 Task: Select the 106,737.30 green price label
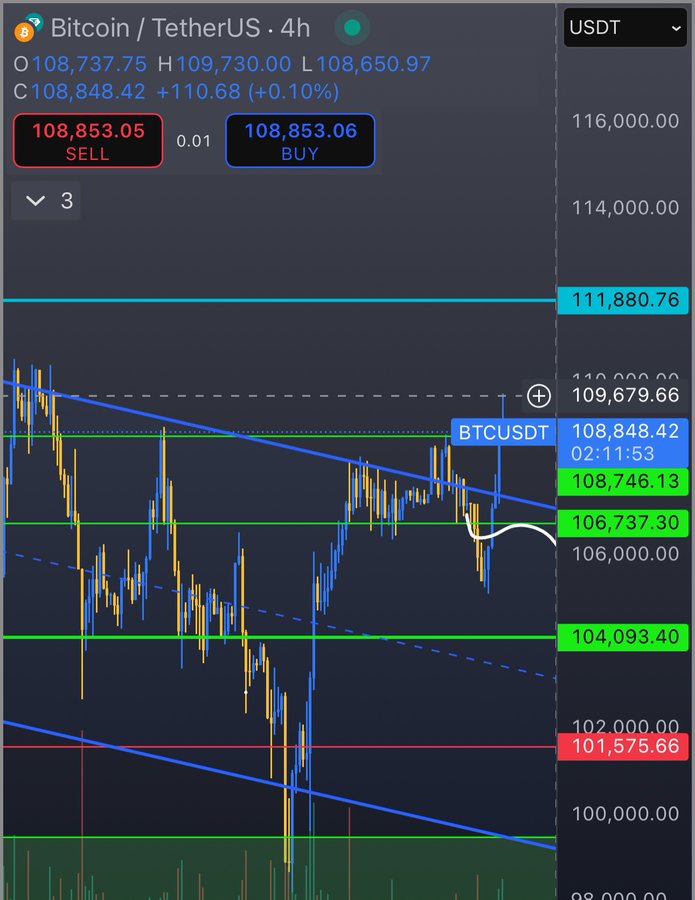[x=623, y=523]
